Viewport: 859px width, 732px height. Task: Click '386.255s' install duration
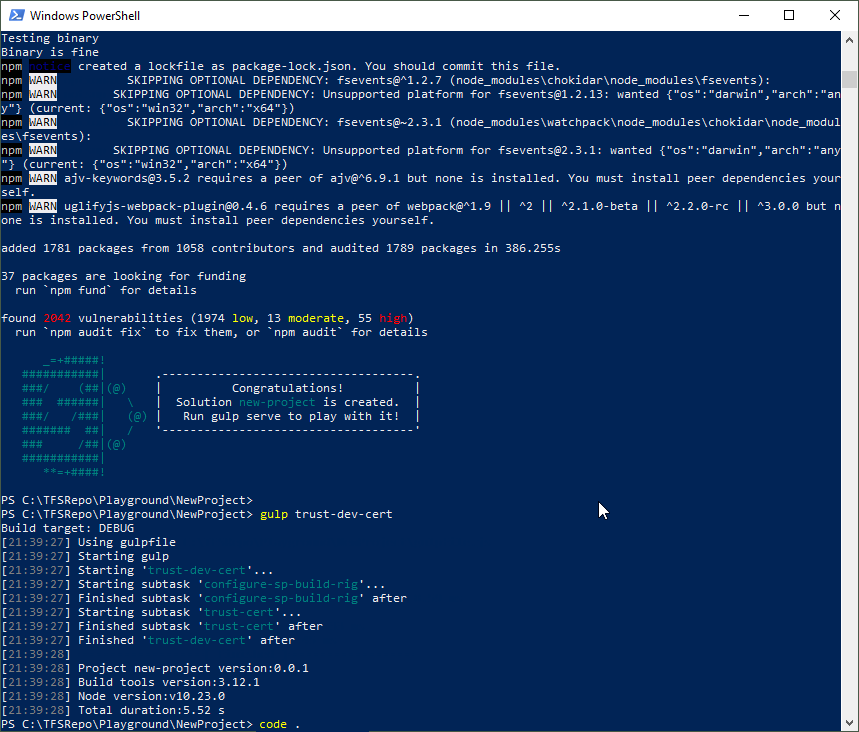coord(532,248)
